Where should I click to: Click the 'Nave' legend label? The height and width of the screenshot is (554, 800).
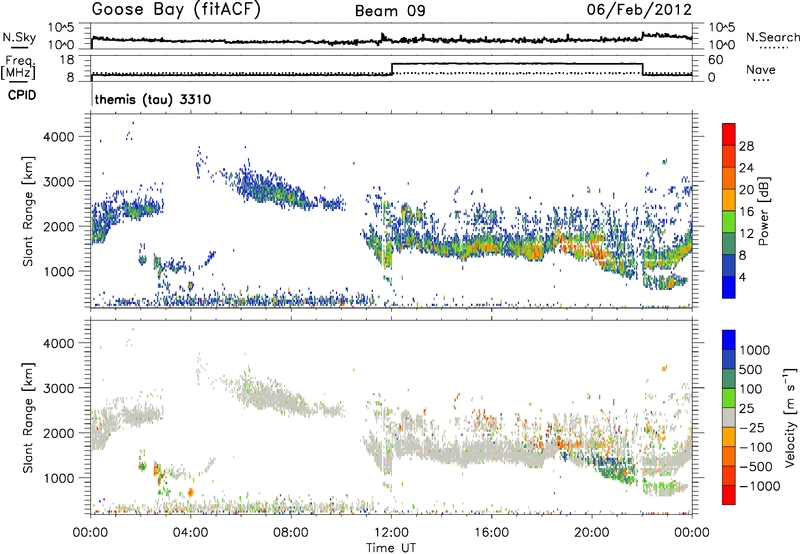[x=761, y=69]
